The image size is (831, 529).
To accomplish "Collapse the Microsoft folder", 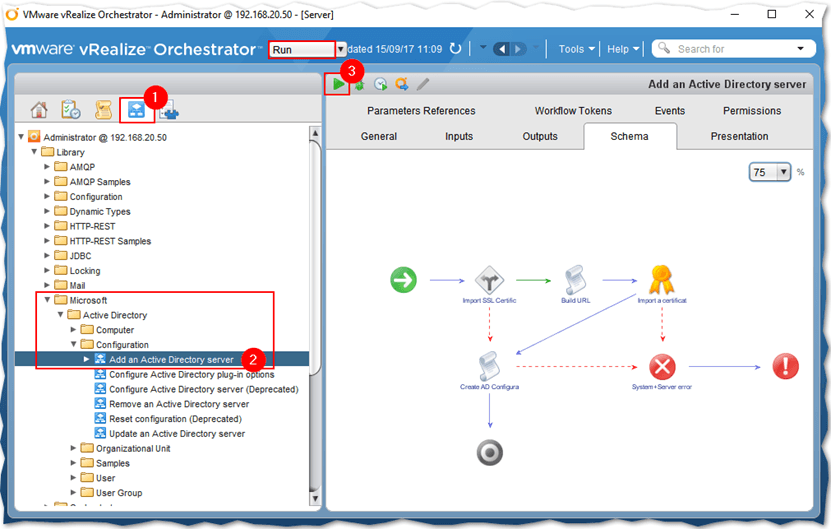I will pyautogui.click(x=48, y=300).
